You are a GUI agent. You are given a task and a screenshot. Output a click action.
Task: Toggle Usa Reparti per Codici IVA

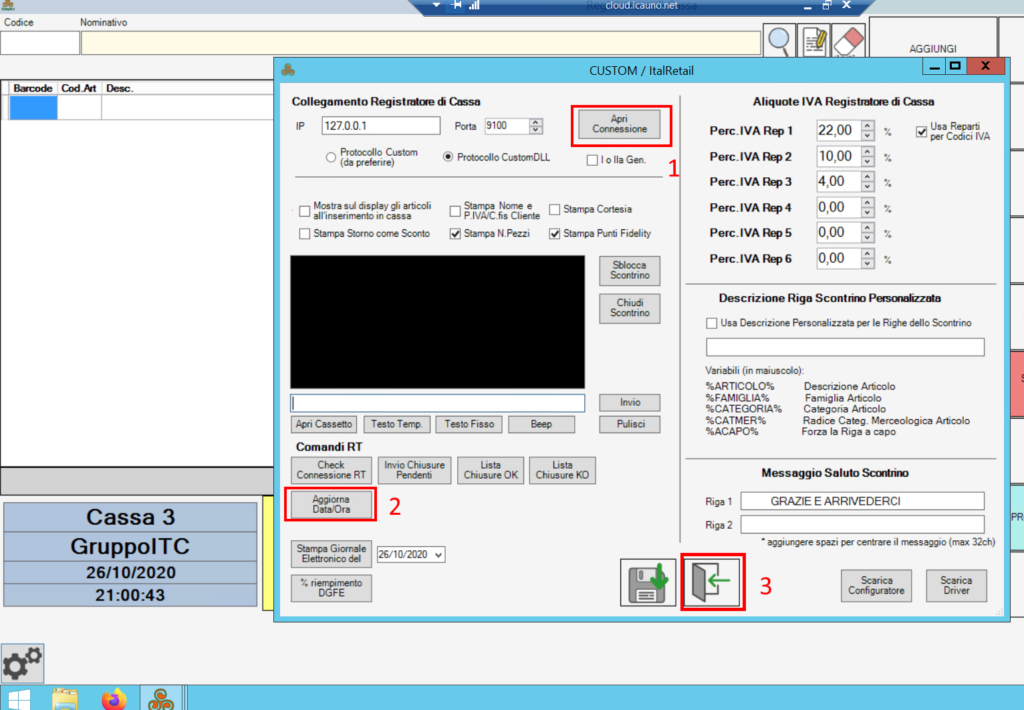point(922,131)
